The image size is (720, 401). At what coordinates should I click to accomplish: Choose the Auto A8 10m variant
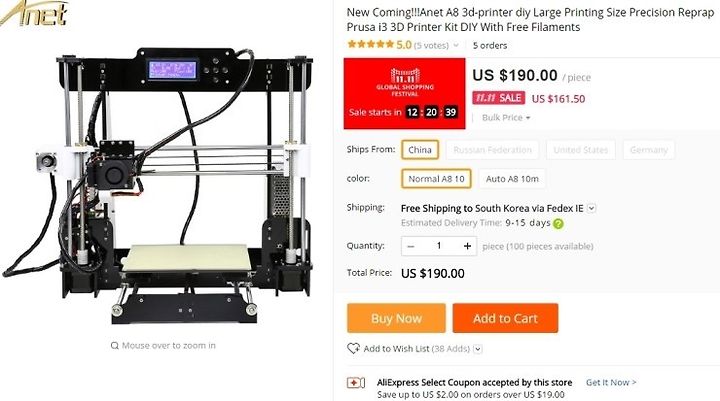coord(512,179)
